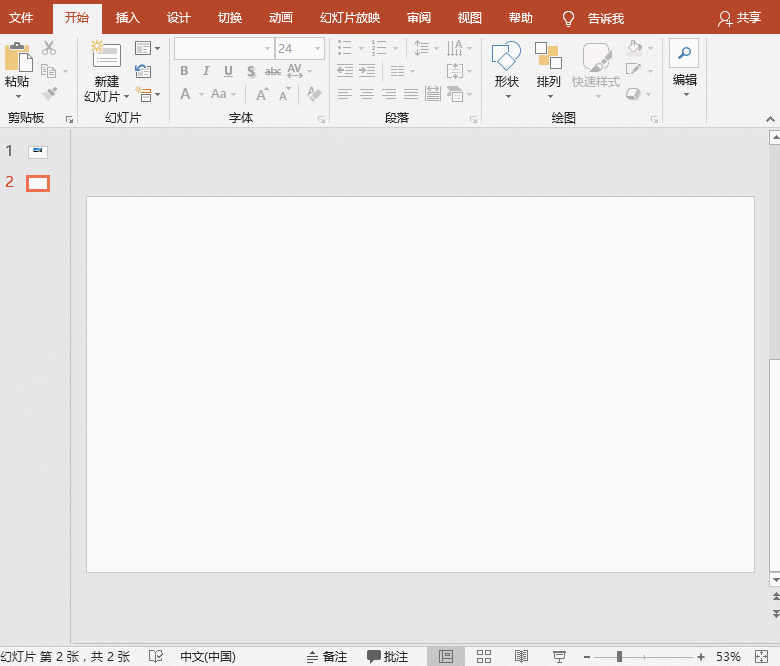
Task: Switch to Normal view
Action: [446, 657]
